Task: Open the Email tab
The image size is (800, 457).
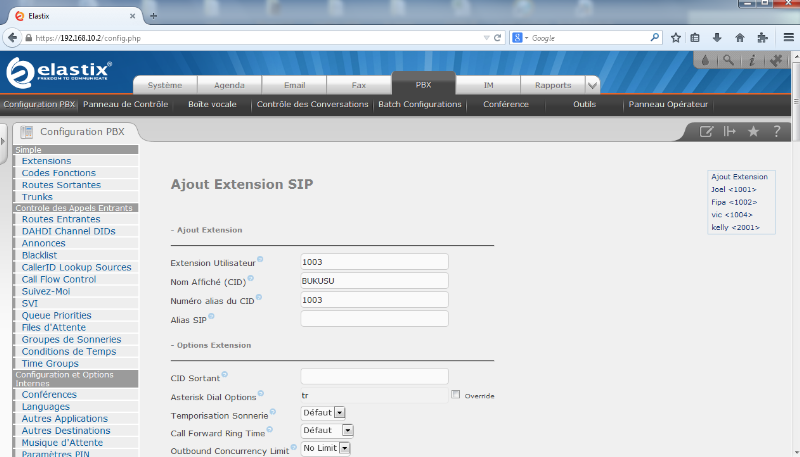Action: (294, 85)
